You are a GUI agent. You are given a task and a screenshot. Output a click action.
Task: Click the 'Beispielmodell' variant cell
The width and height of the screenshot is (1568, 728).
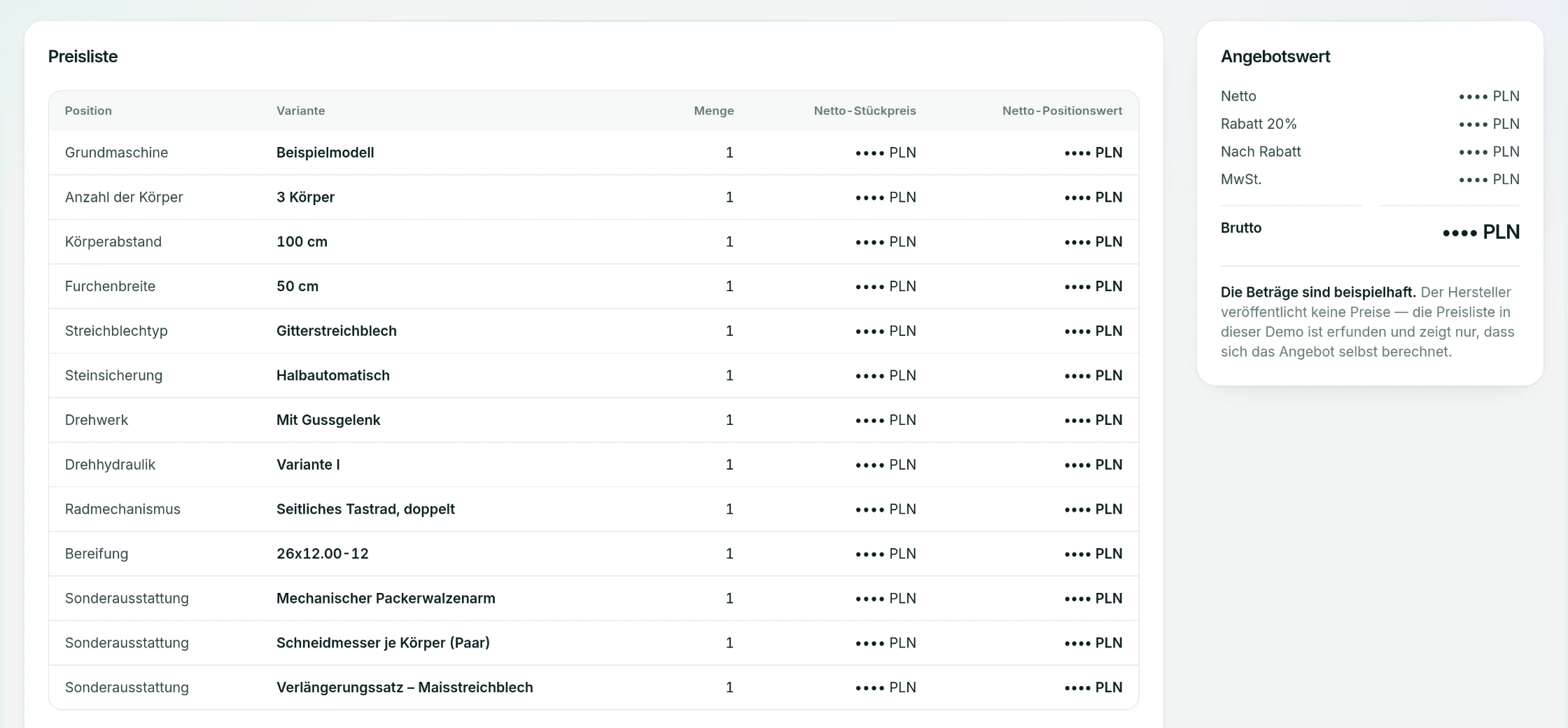pos(325,153)
